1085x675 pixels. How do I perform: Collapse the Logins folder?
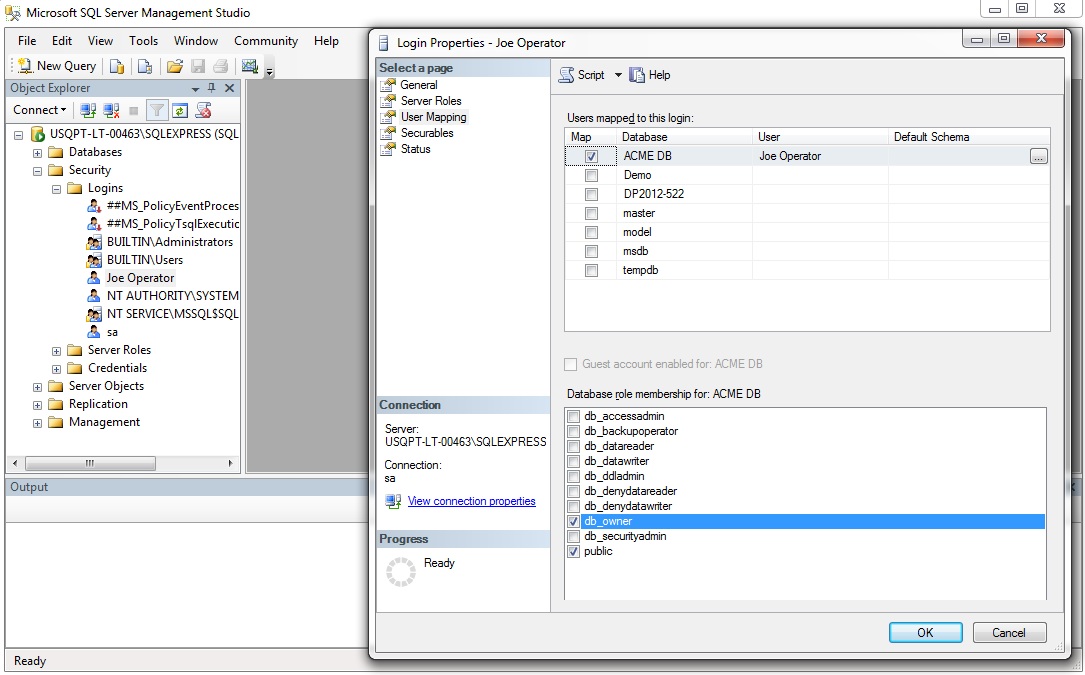(56, 187)
